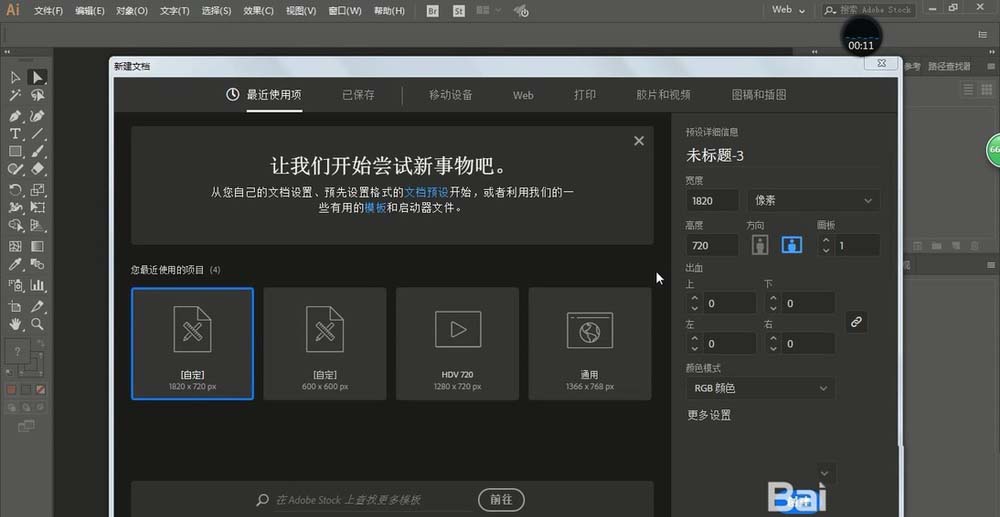Dismiss the welcome banner with X
The width and height of the screenshot is (1000, 517).
pos(638,141)
